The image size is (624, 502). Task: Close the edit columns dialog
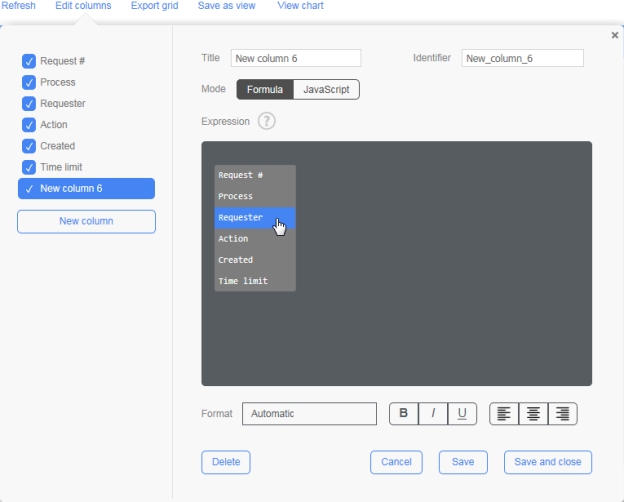[614, 36]
